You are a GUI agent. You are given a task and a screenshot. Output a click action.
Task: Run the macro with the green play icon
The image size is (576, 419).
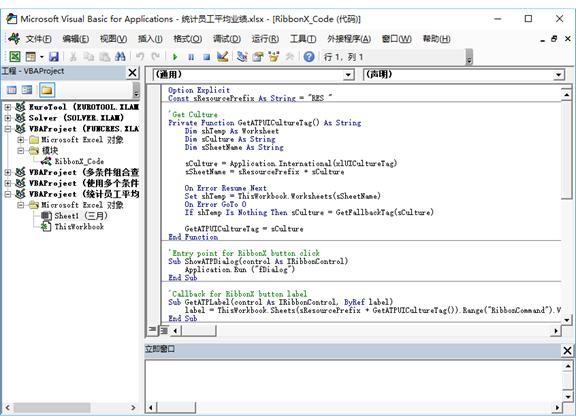(x=175, y=57)
